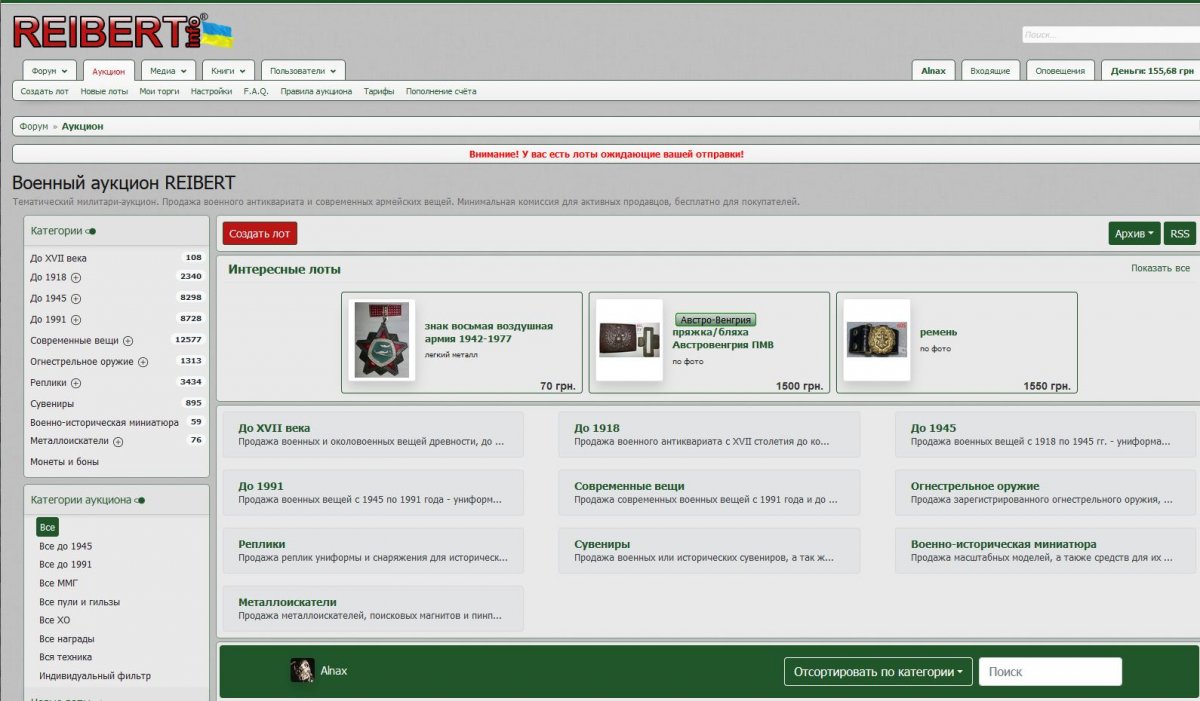Open the Форум menu tab
This screenshot has width=1200, height=701.
click(49, 71)
